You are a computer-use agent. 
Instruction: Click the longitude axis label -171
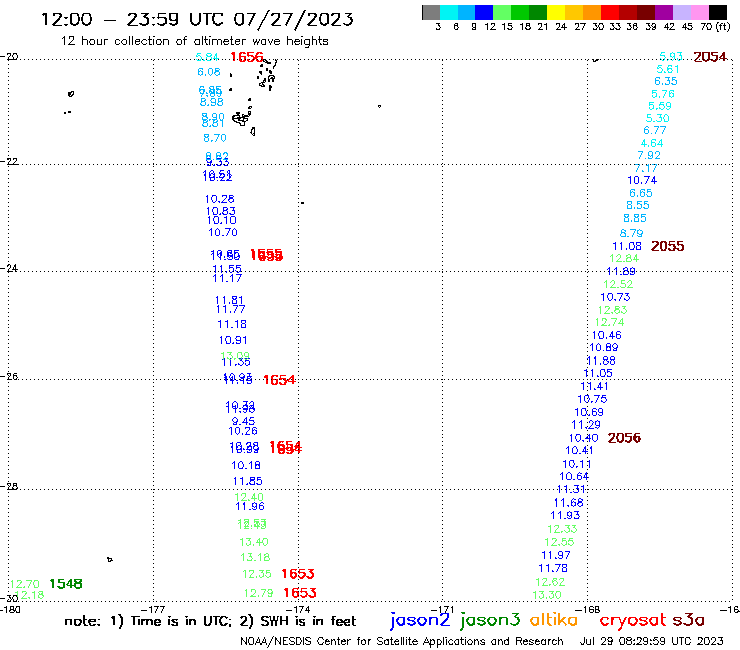point(444,609)
